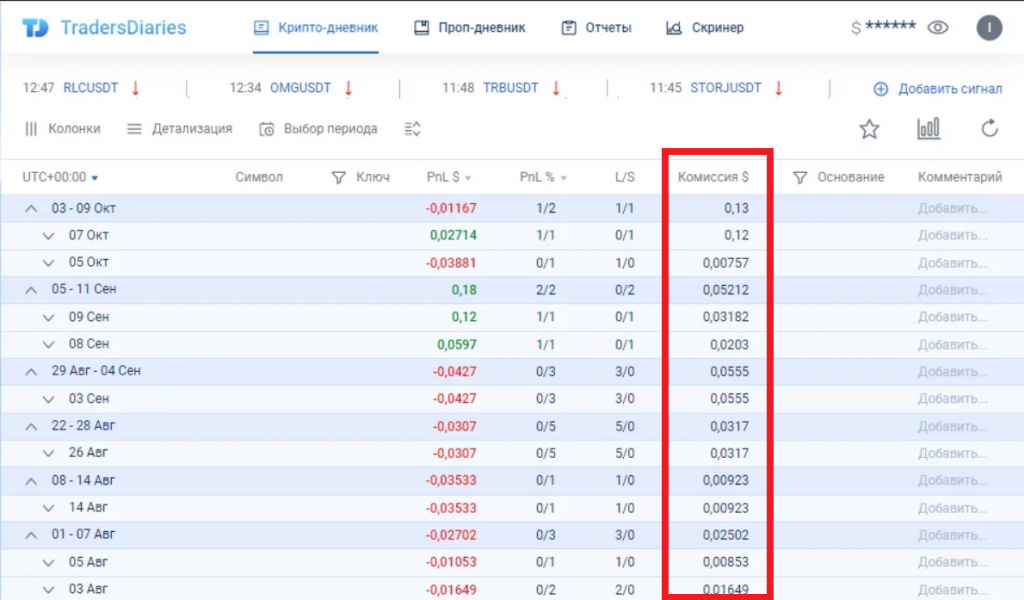The image size is (1024, 600).
Task: Collapse the 29 Авг - 04 Сен week
Action: [x=31, y=371]
